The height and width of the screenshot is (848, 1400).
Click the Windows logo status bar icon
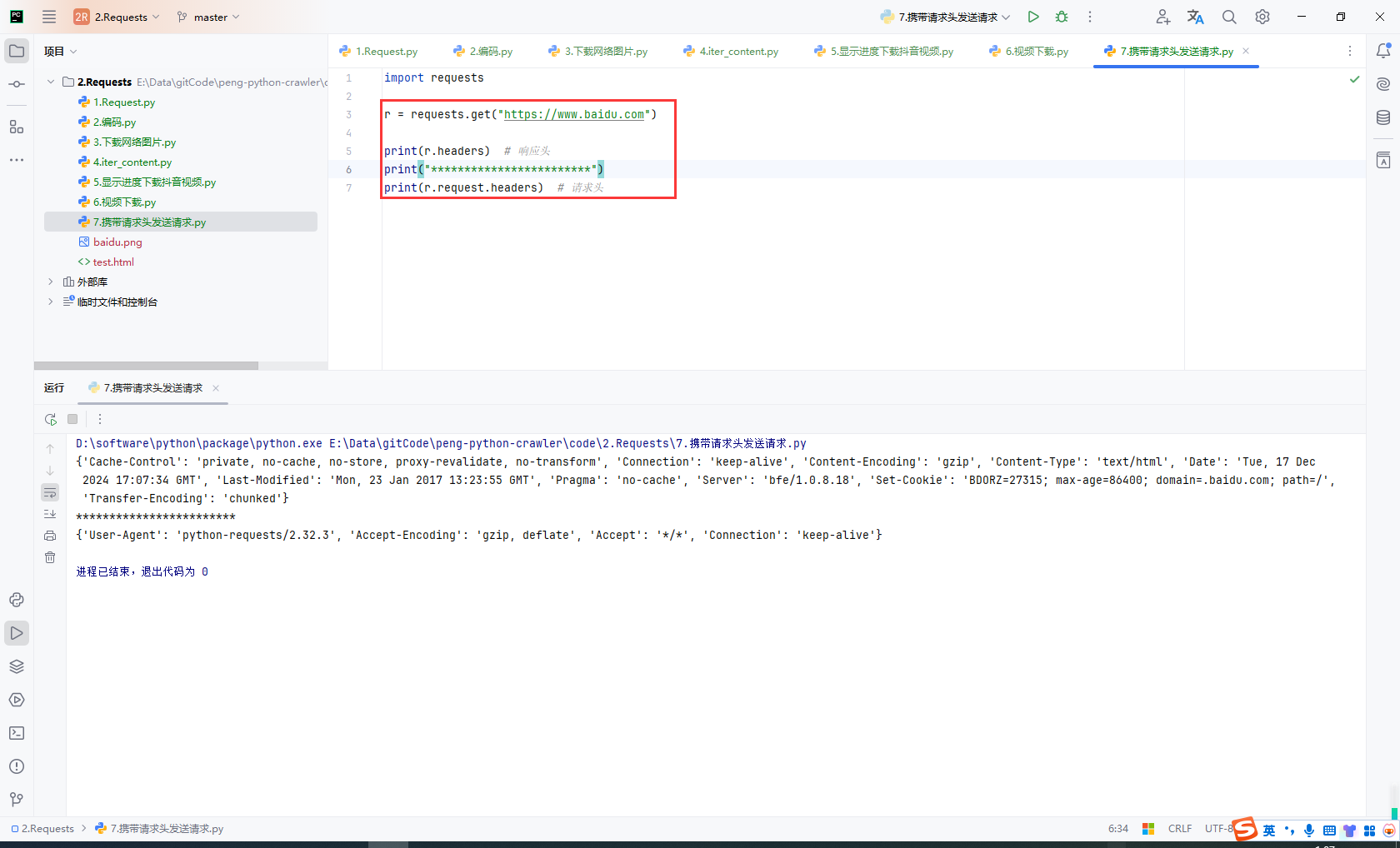[x=1148, y=829]
